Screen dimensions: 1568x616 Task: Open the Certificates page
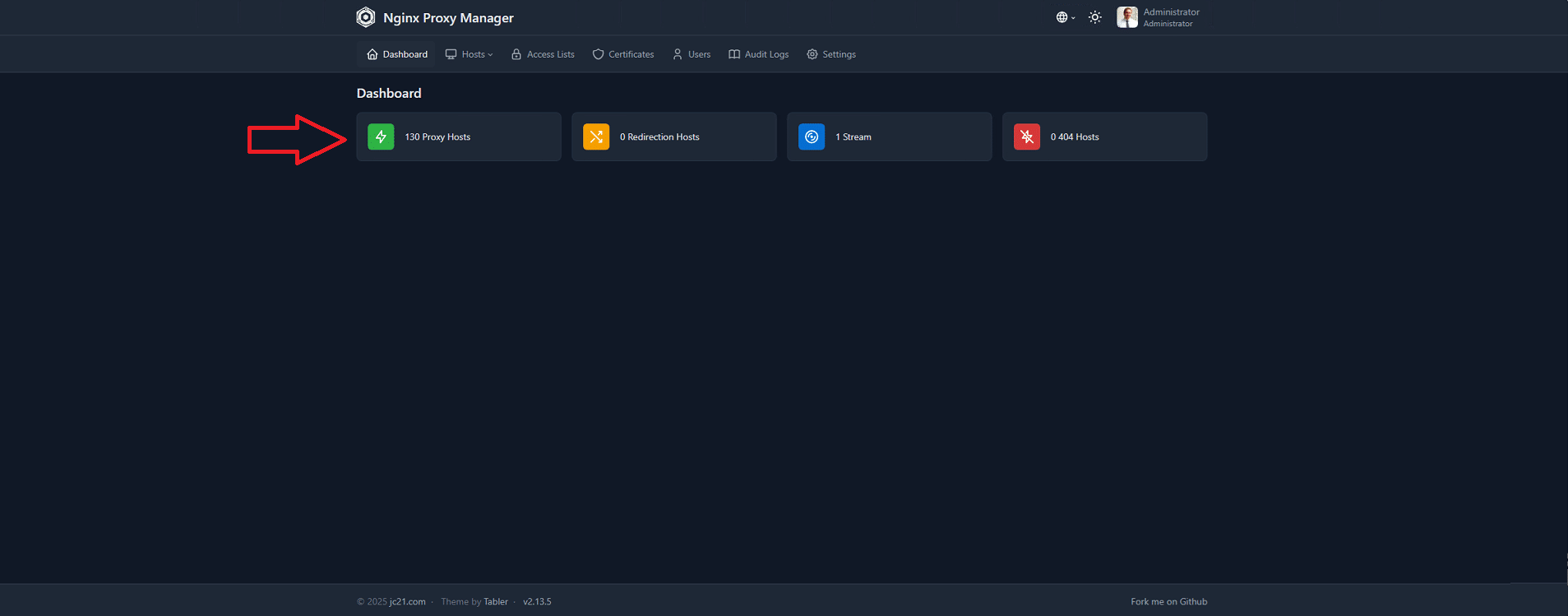coord(623,54)
